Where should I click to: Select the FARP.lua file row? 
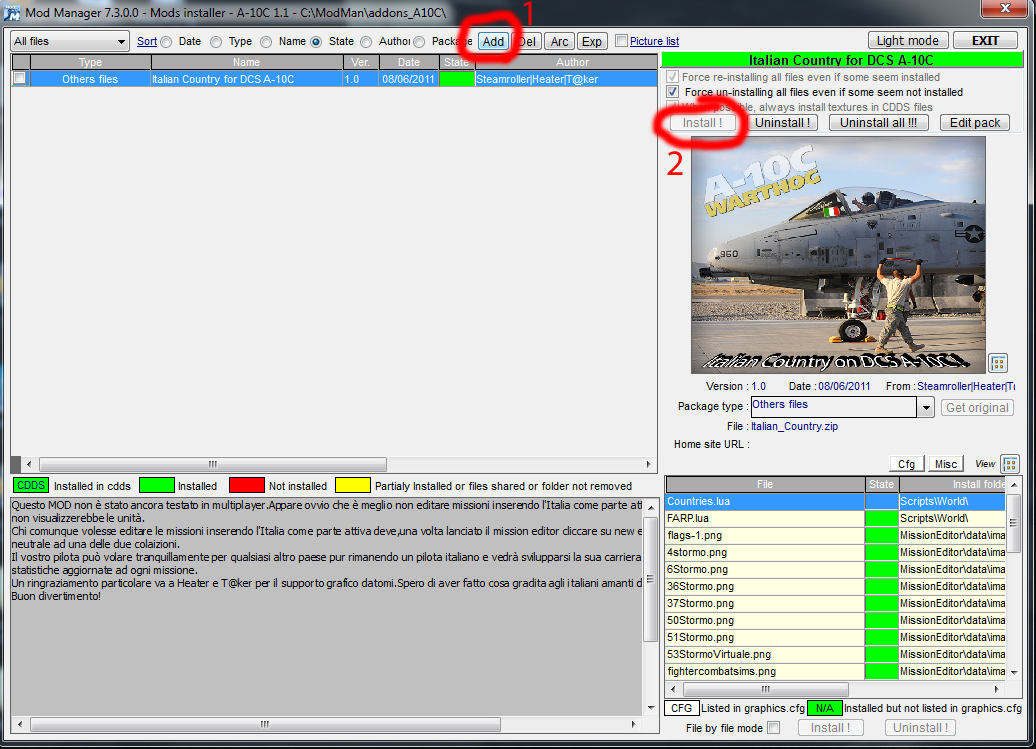point(835,518)
